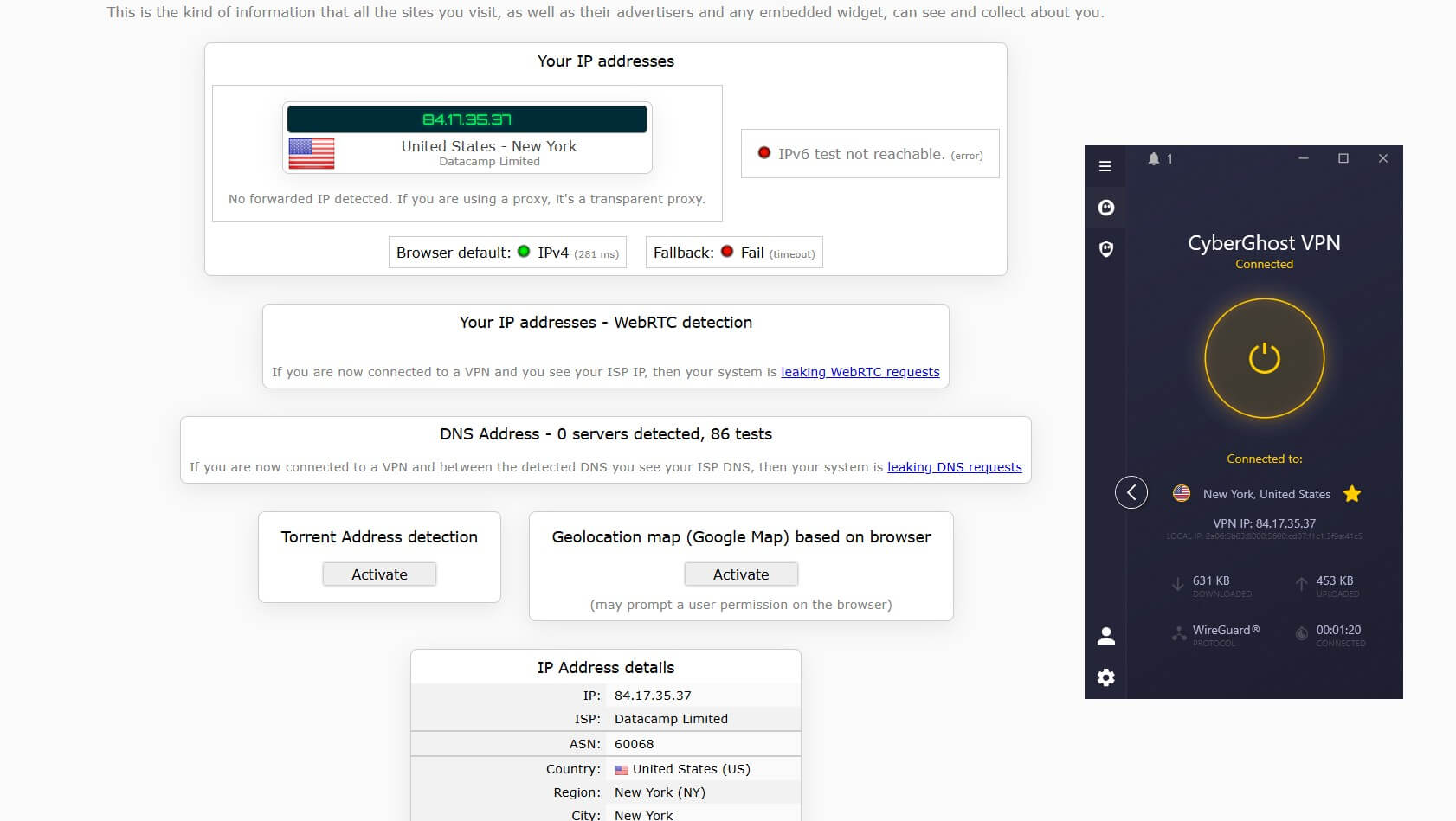The height and width of the screenshot is (821, 1456).
Task: Click the IPv6 test red status indicator
Action: pos(763,153)
